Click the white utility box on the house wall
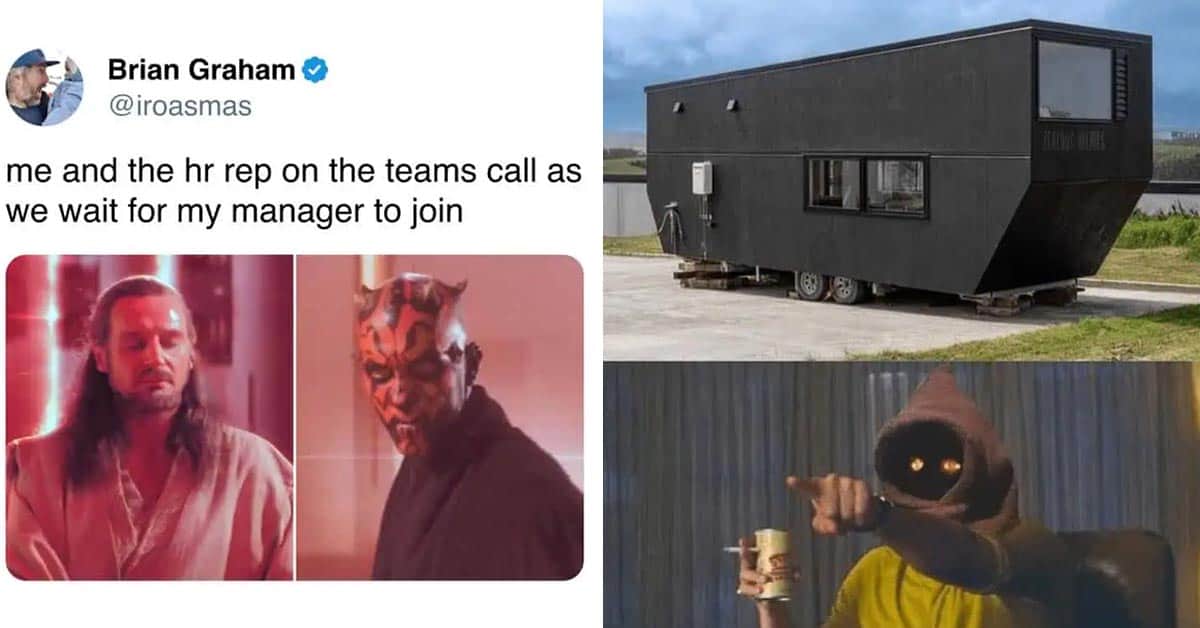1200x628 pixels. click(702, 177)
